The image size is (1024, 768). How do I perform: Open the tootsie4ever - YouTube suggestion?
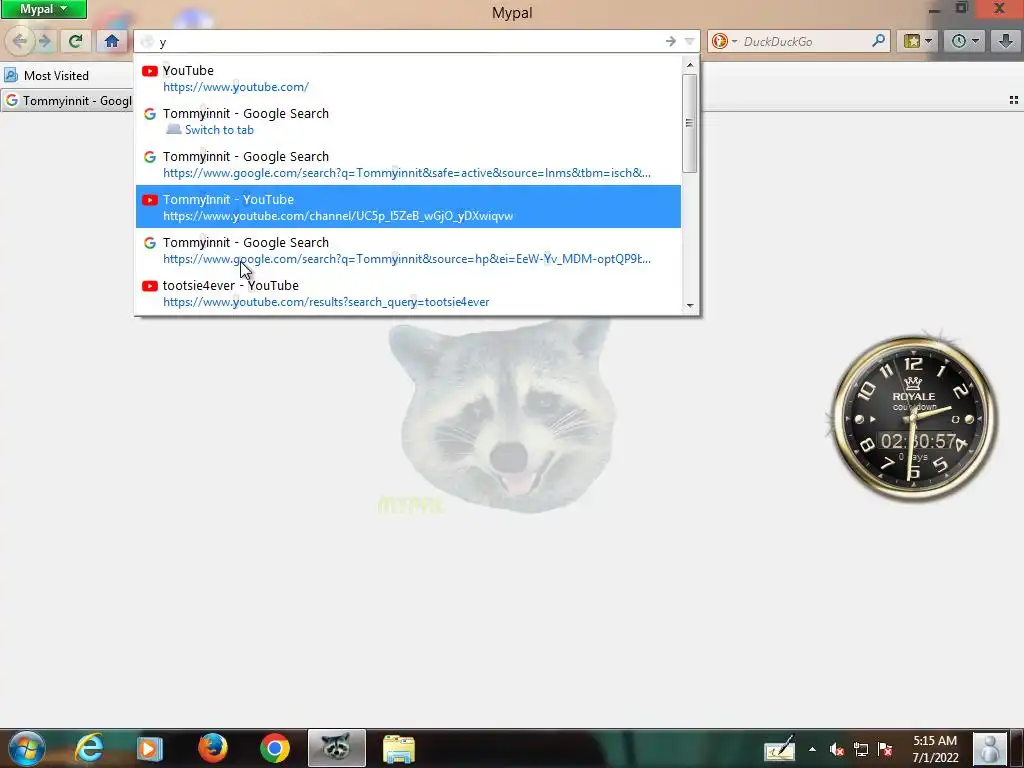click(408, 293)
